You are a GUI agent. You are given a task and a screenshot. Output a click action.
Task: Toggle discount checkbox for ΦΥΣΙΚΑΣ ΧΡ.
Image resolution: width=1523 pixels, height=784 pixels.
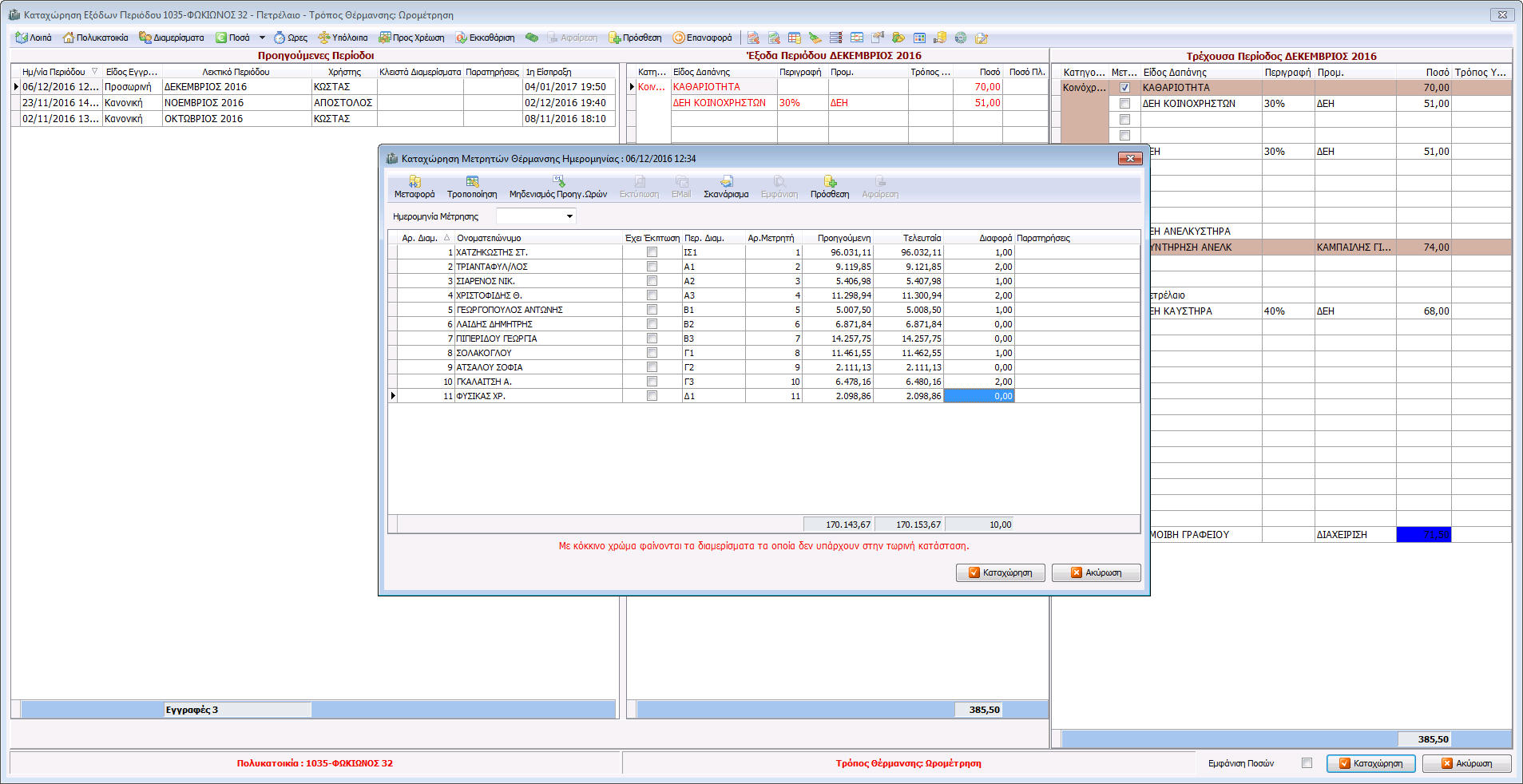[652, 396]
